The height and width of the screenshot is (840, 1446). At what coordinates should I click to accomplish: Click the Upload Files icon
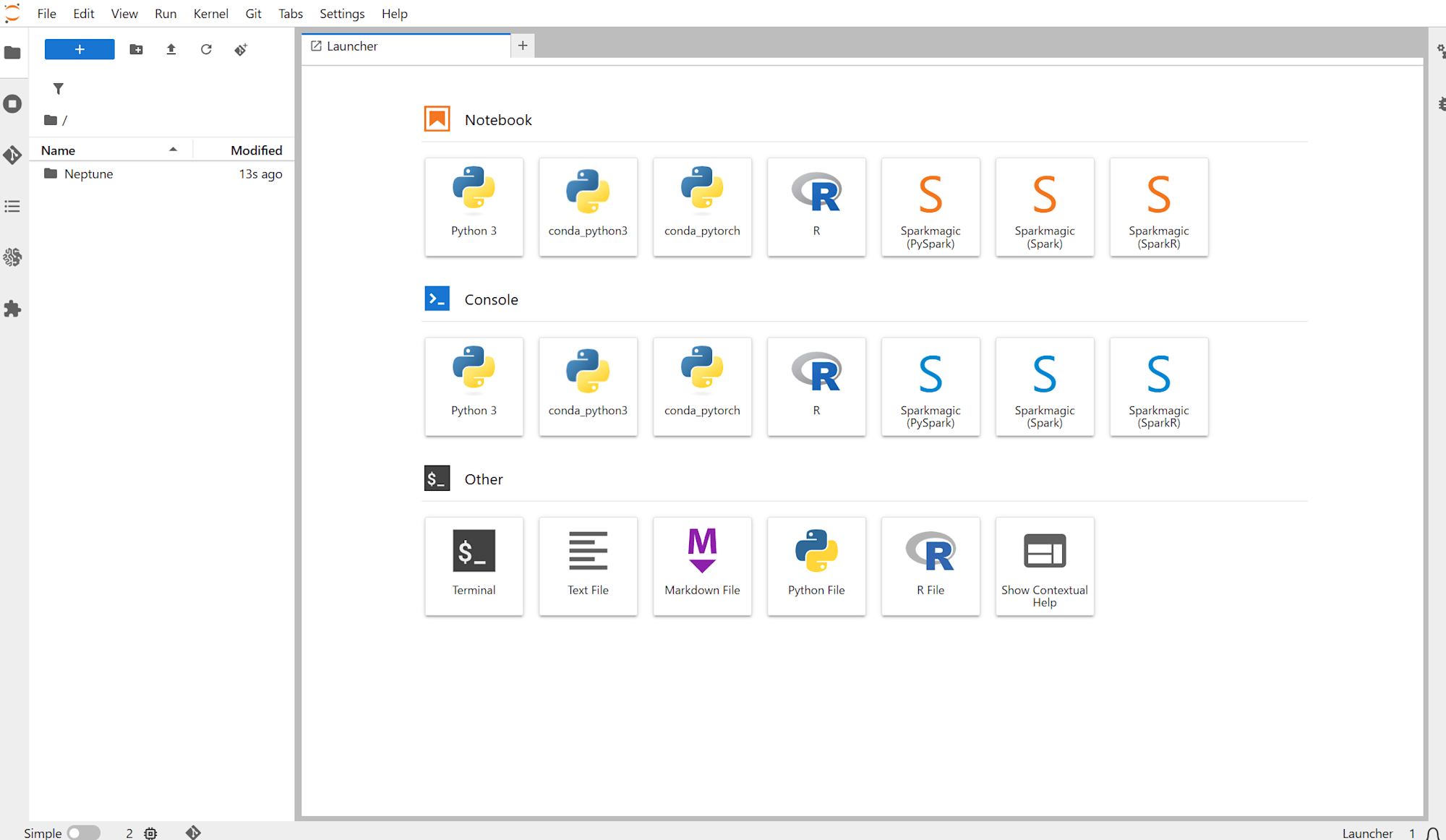point(171,49)
